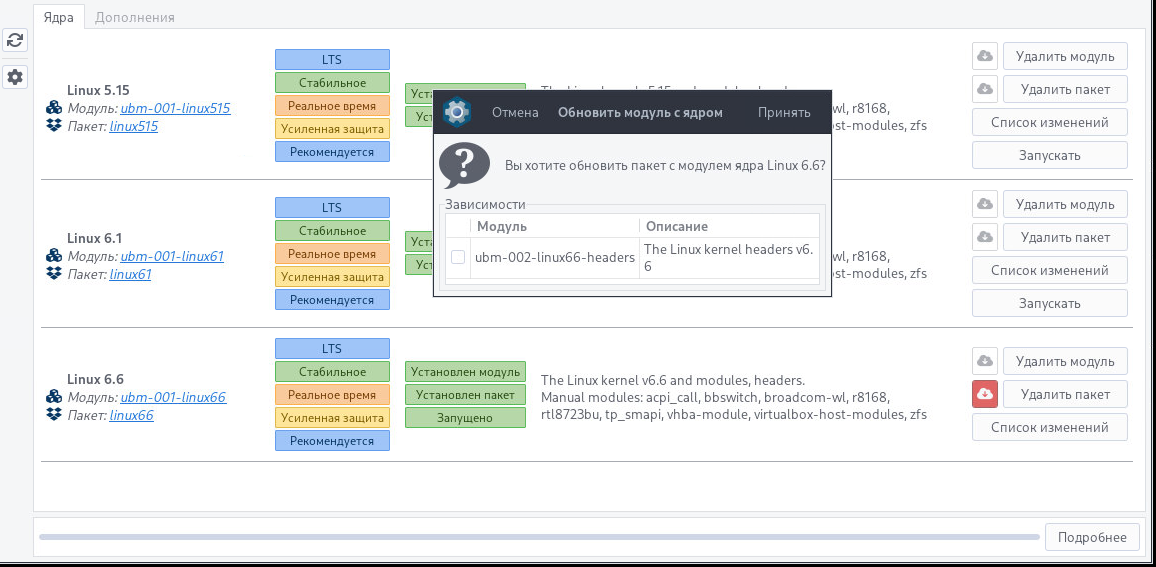Click Отмена in the dialog

(x=515, y=113)
